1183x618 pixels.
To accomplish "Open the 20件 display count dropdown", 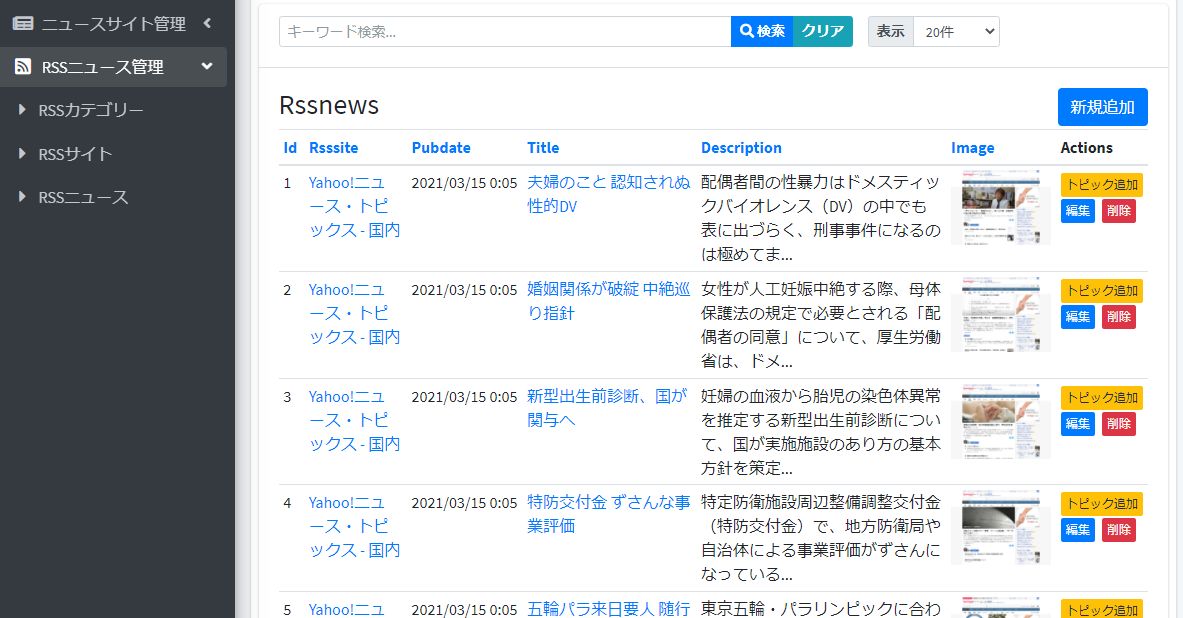I will point(955,31).
